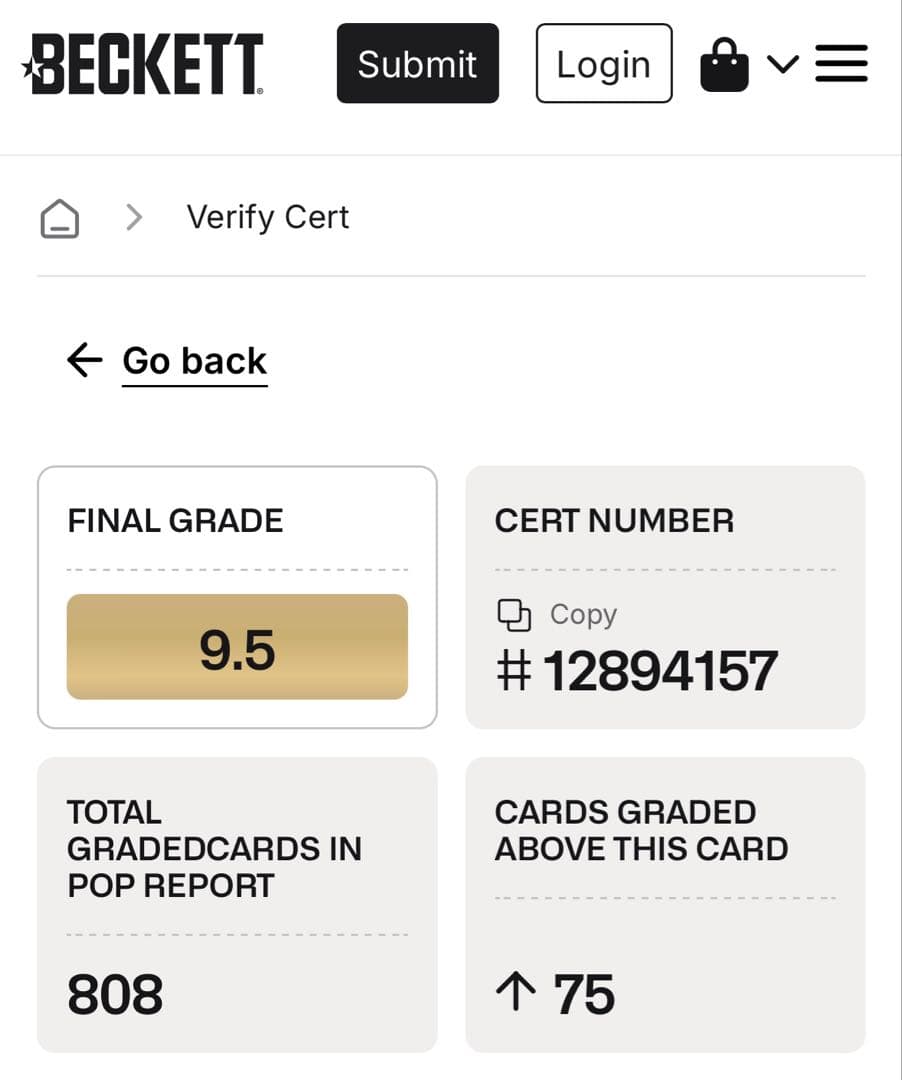Click the Copy label text

click(x=583, y=614)
